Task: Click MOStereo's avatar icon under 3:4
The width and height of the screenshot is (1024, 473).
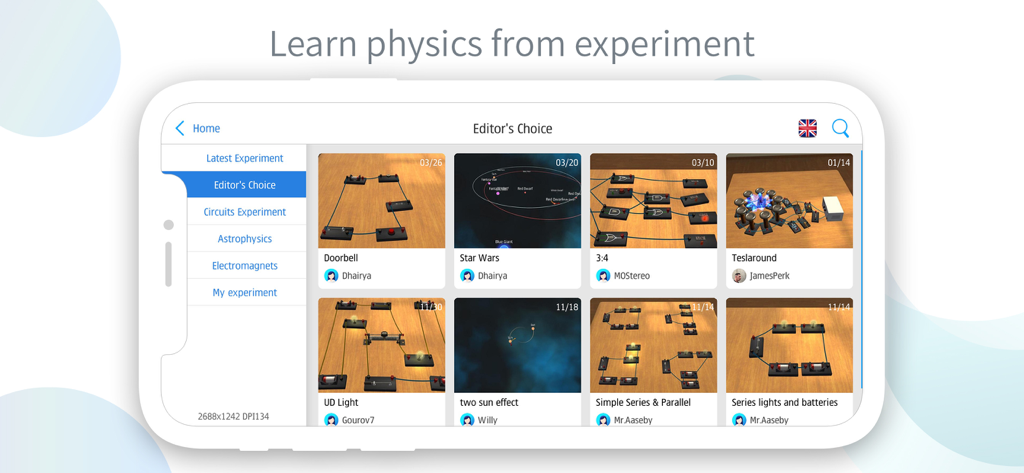Action: 603,276
